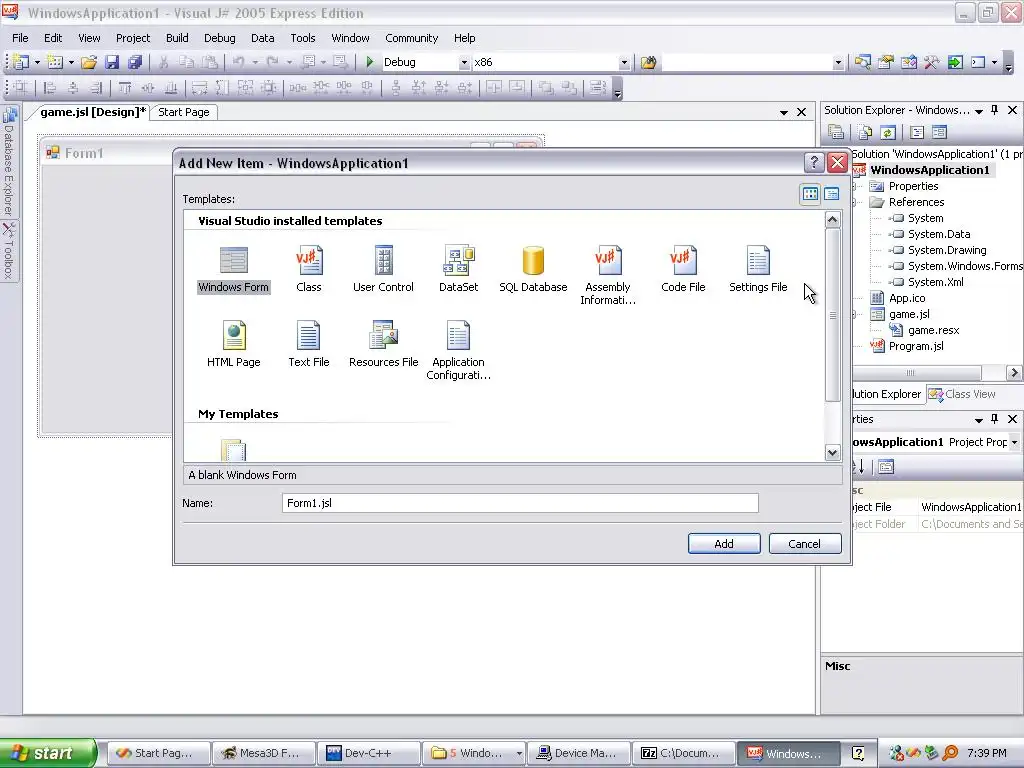Click the Start Debugging play icon
Image resolution: width=1024 pixels, height=768 pixels.
pos(370,62)
